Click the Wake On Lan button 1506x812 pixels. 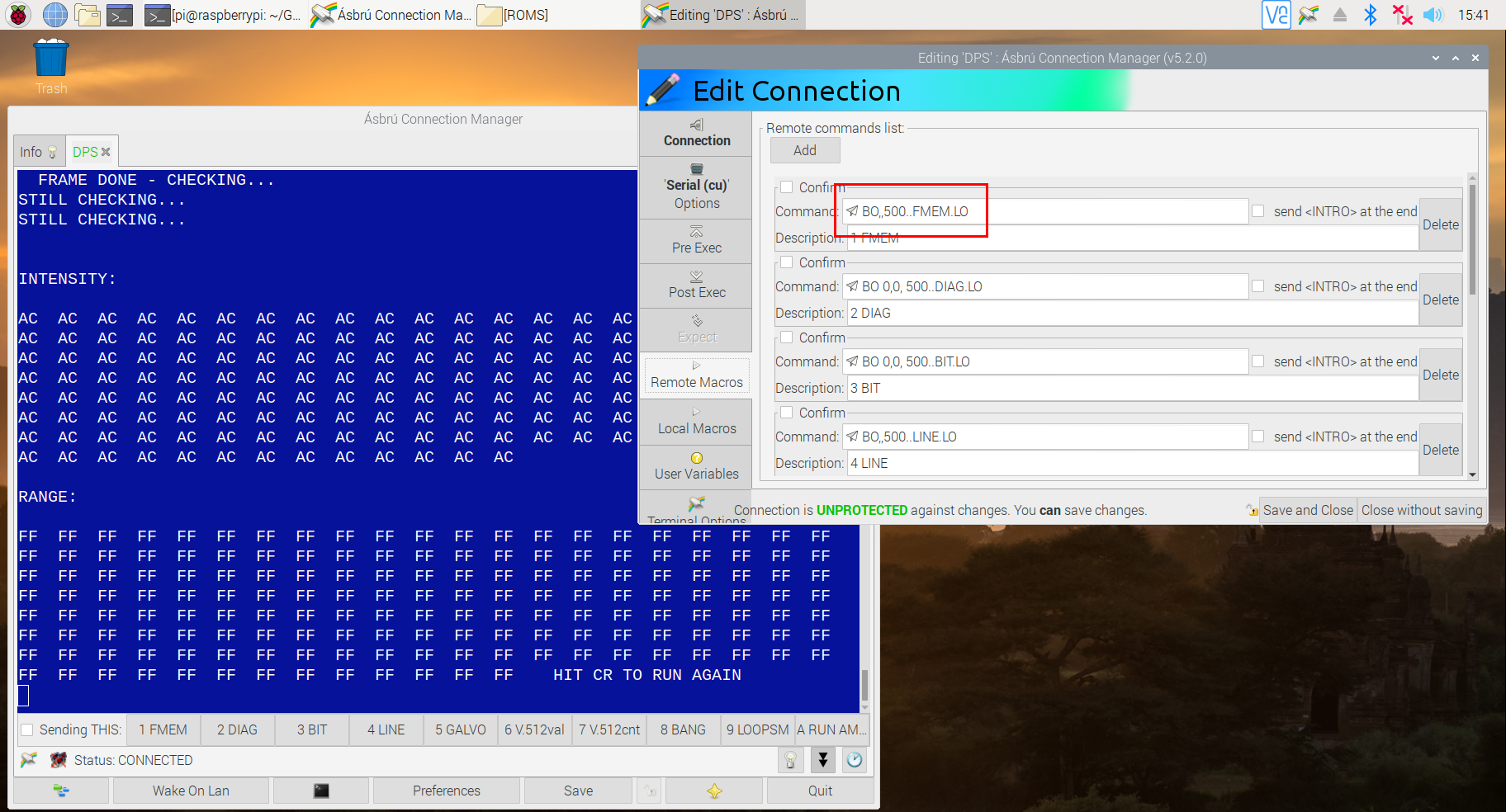190,790
